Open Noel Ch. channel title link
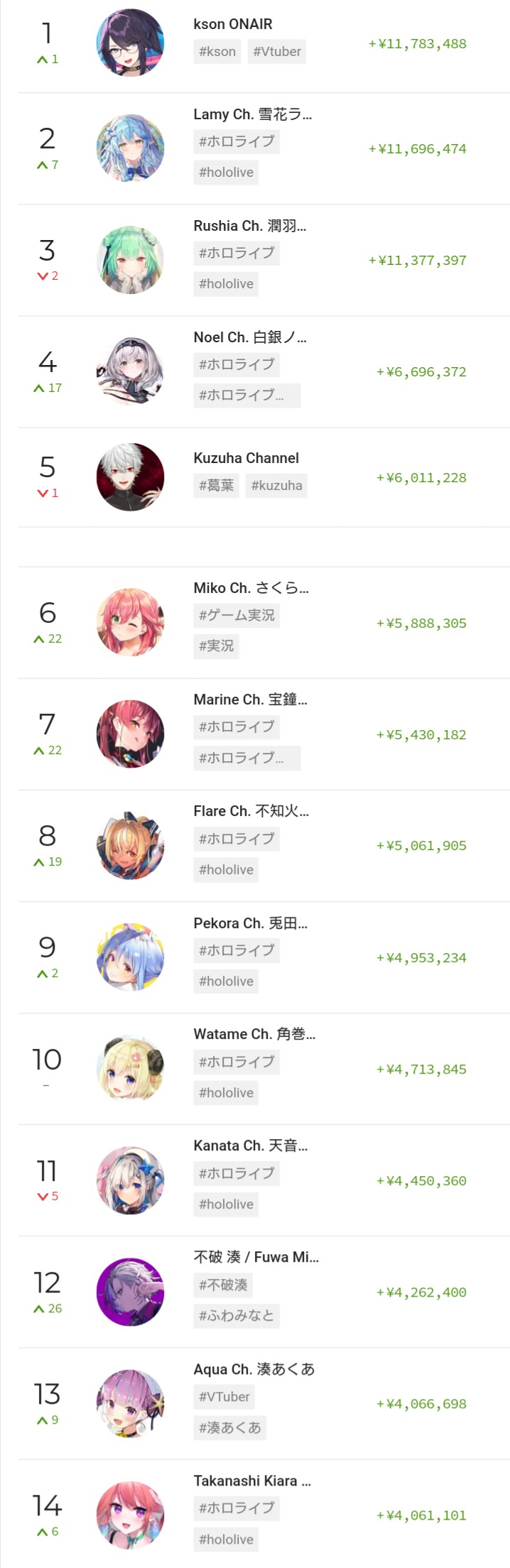Viewport: 510px width, 1568px height. [250, 337]
